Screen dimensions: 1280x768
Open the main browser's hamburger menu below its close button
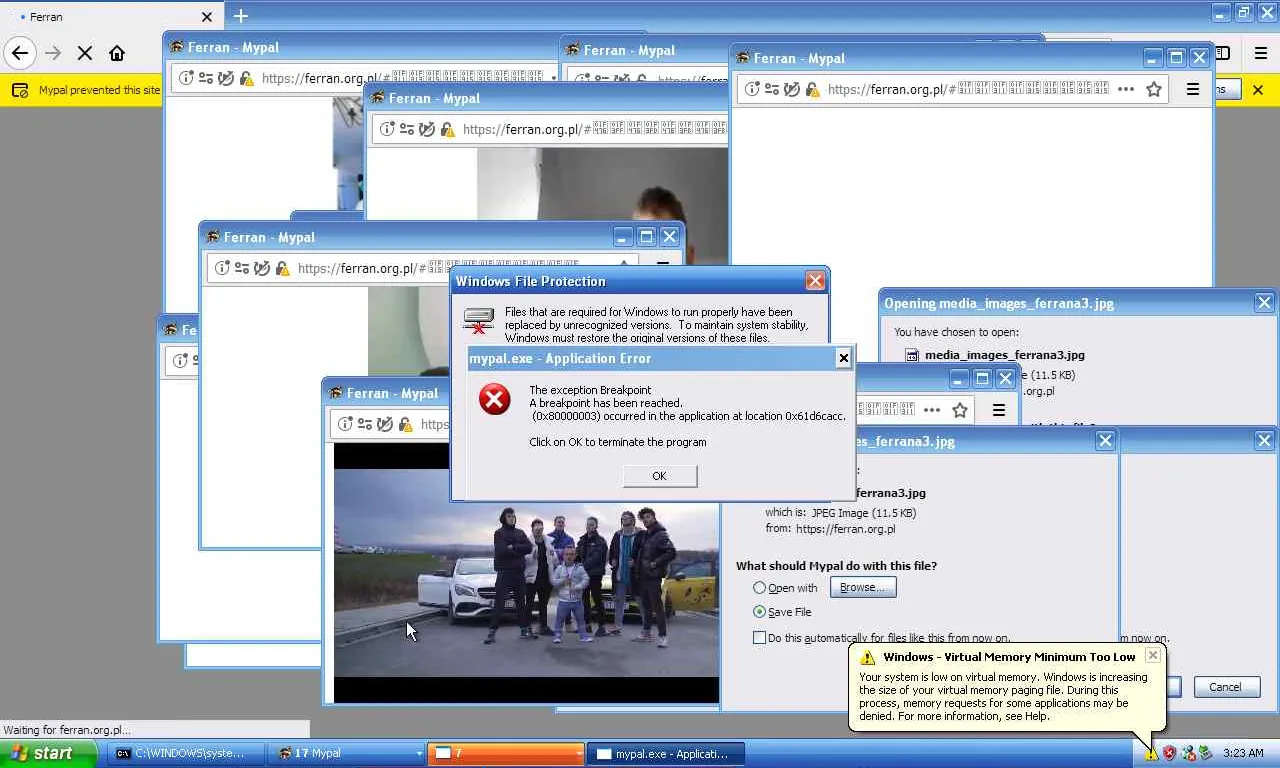(x=1263, y=54)
